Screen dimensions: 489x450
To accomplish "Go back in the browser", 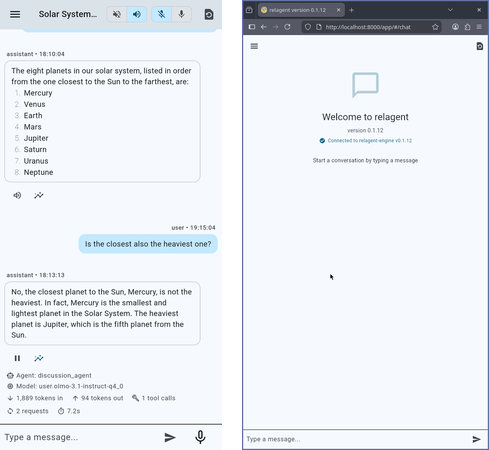I will click(264, 27).
